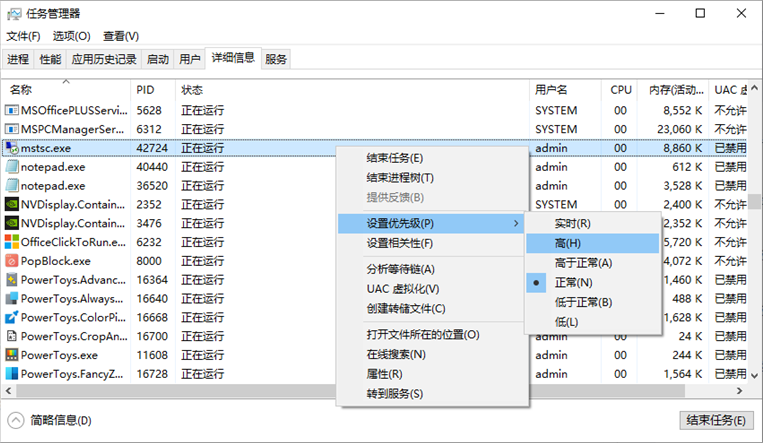Switch to the Performance (性能) tab
Viewport: 763px width, 443px height.
[x=50, y=59]
